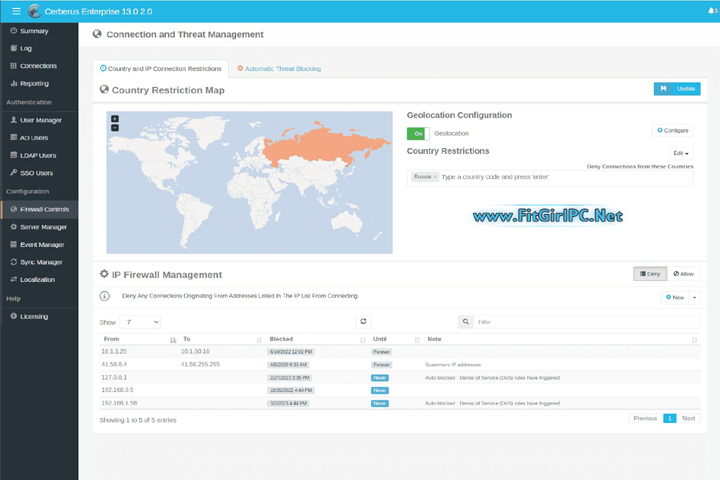Click the hamburger menu icon in header
Viewport: 720px width, 480px height.
pos(15,11)
